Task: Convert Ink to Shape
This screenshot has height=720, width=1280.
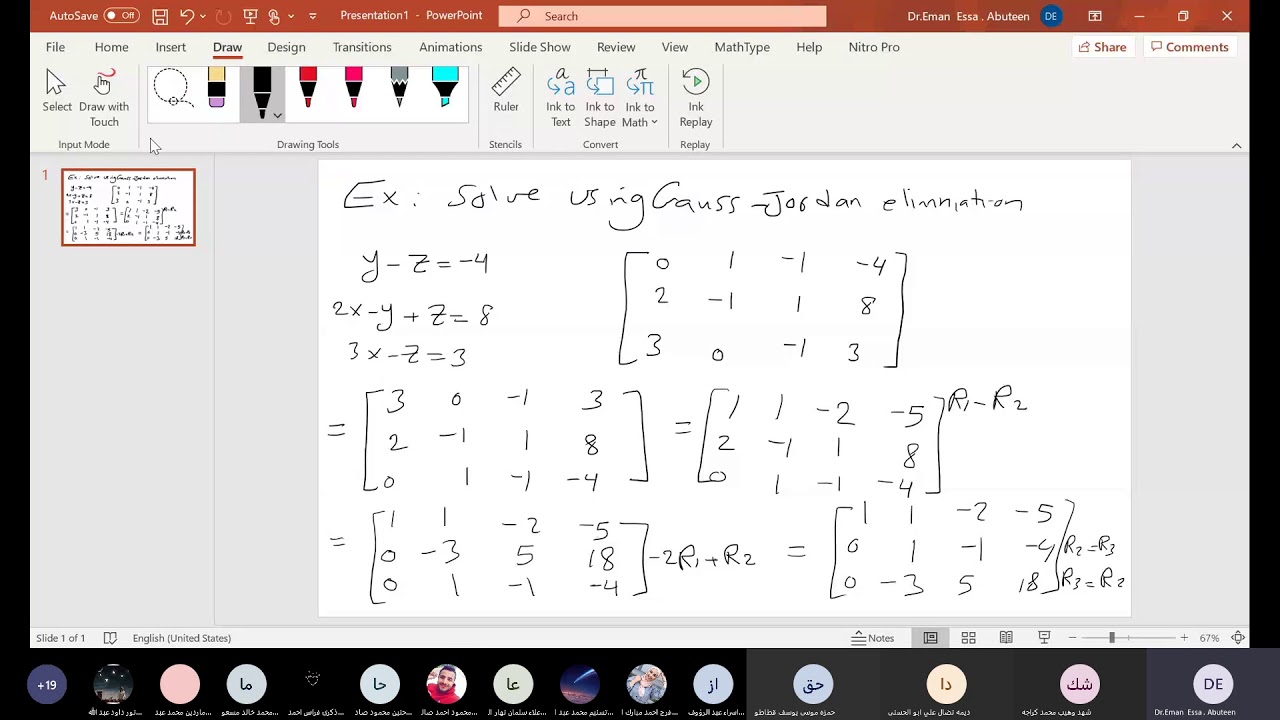Action: click(x=600, y=97)
